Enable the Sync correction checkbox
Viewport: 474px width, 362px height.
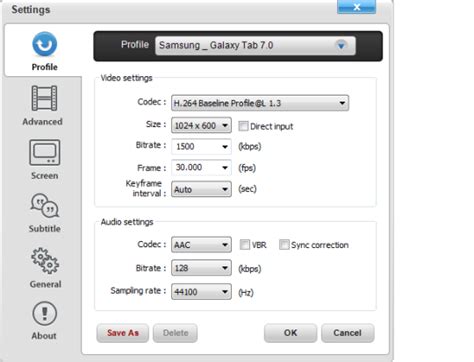(x=284, y=245)
